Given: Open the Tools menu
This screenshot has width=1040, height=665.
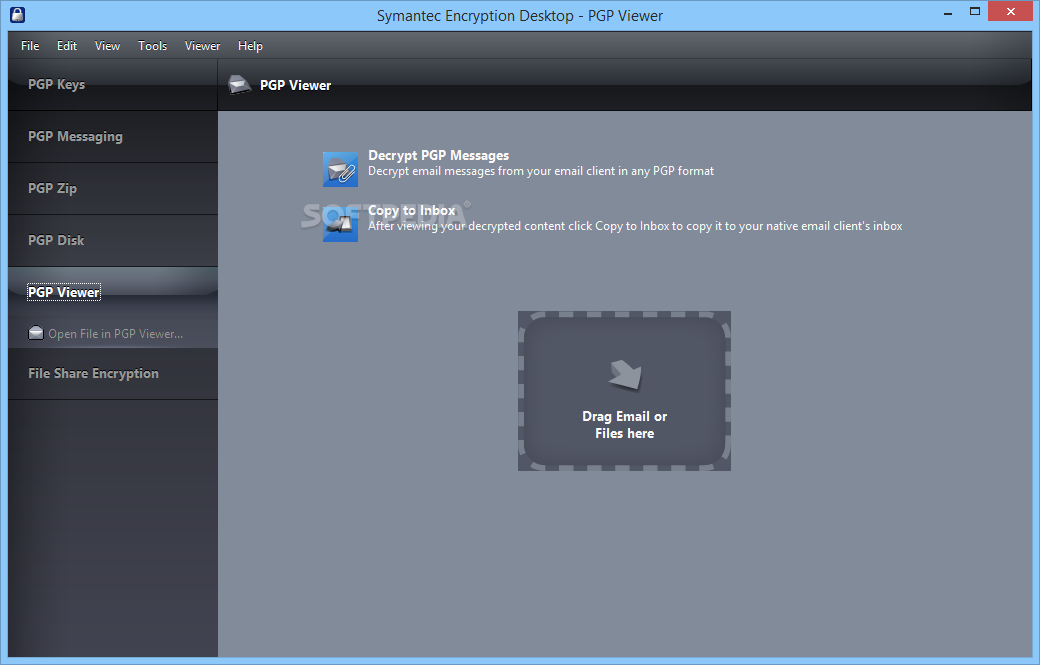Looking at the screenshot, I should coord(152,46).
